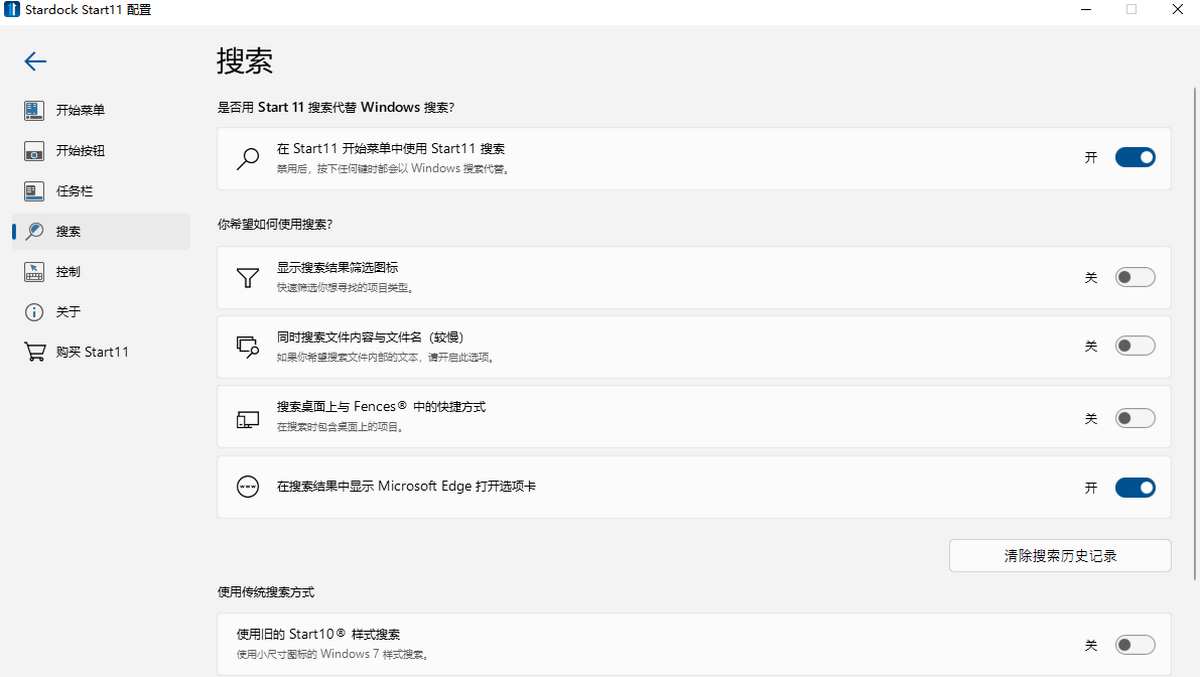Enable 同时搜索文件内容与文件名 toggle
Screen dimensions: 1200x677
point(1135,346)
